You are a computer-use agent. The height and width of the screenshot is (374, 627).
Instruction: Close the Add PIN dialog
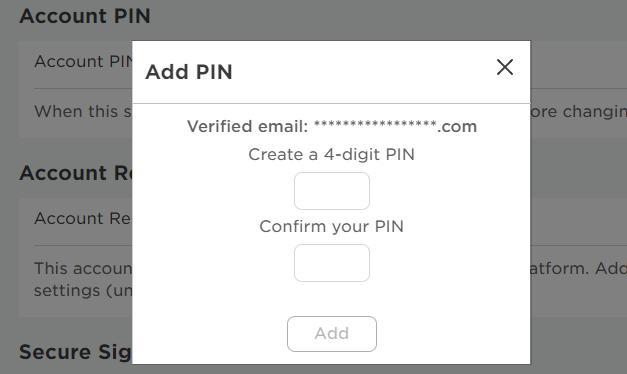click(505, 67)
